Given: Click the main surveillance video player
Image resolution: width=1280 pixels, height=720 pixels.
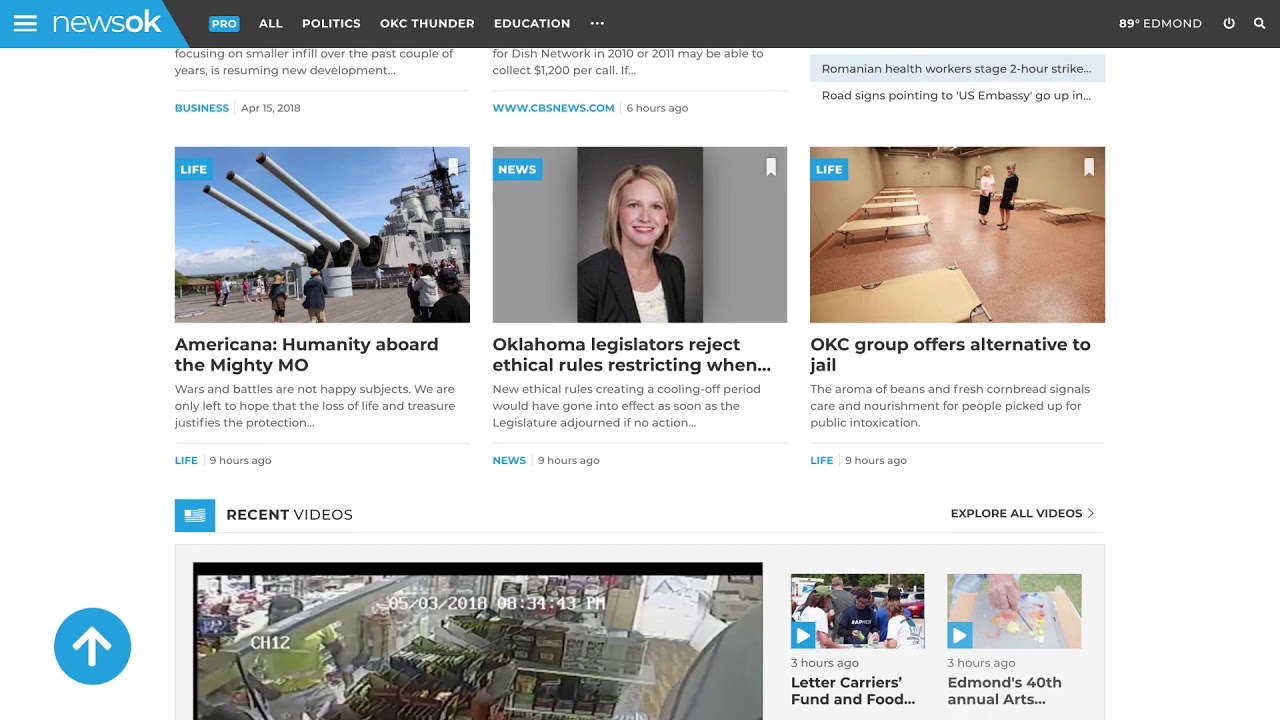Looking at the screenshot, I should (478, 641).
